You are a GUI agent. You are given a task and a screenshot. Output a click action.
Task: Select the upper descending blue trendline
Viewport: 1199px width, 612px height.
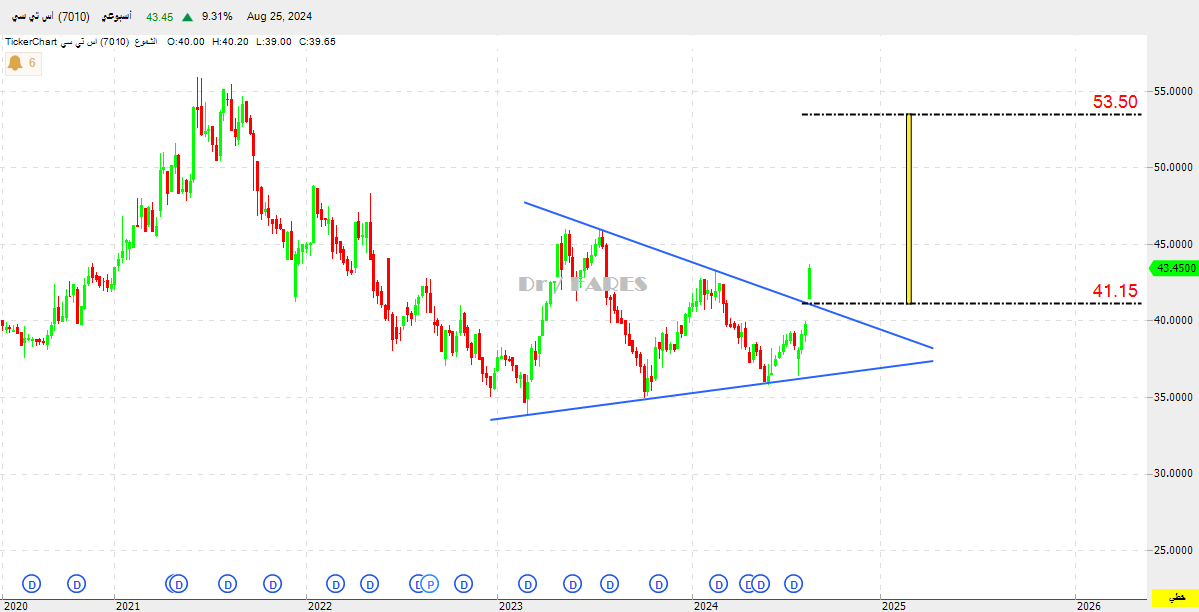[728, 275]
